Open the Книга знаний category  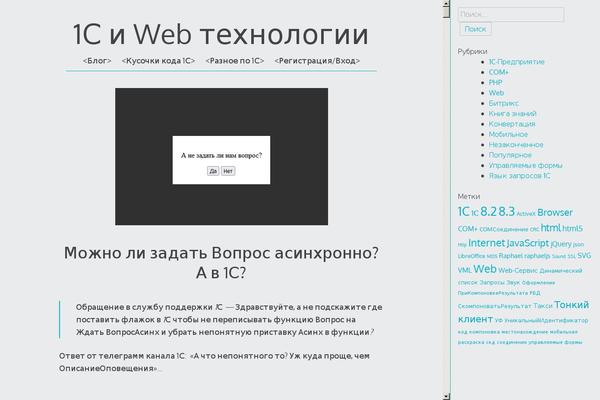coord(512,114)
